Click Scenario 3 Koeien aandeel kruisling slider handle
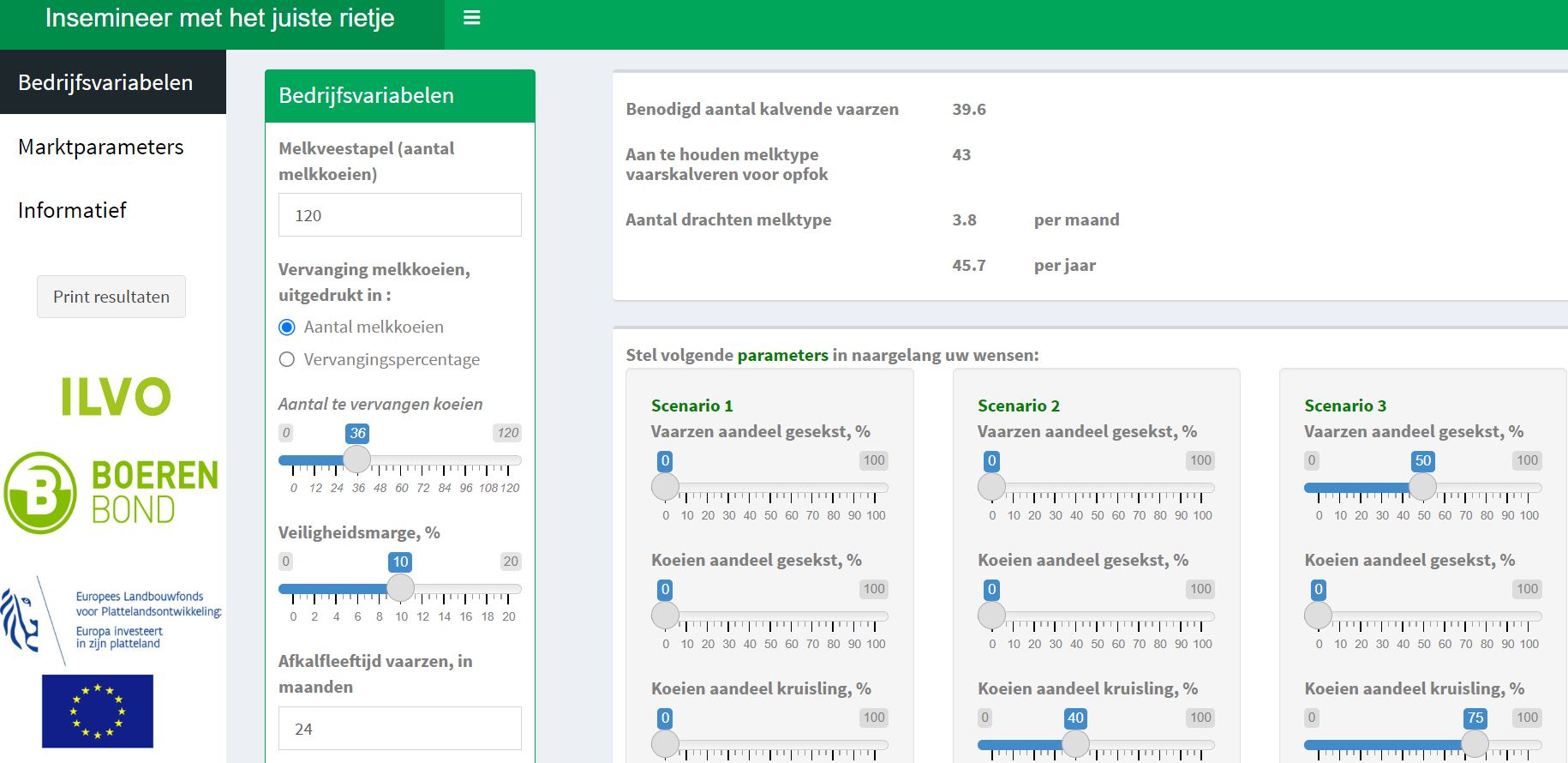This screenshot has width=1568, height=763. tap(1475, 744)
